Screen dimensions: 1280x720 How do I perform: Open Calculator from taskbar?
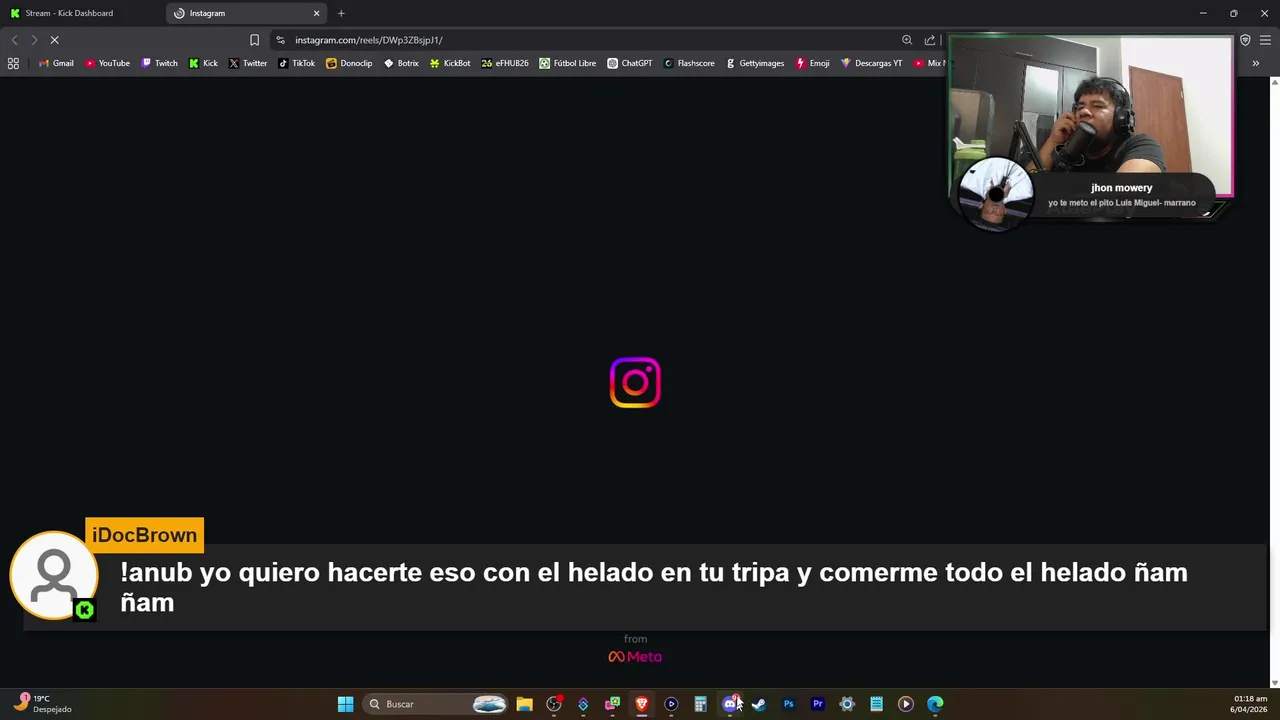(x=700, y=704)
